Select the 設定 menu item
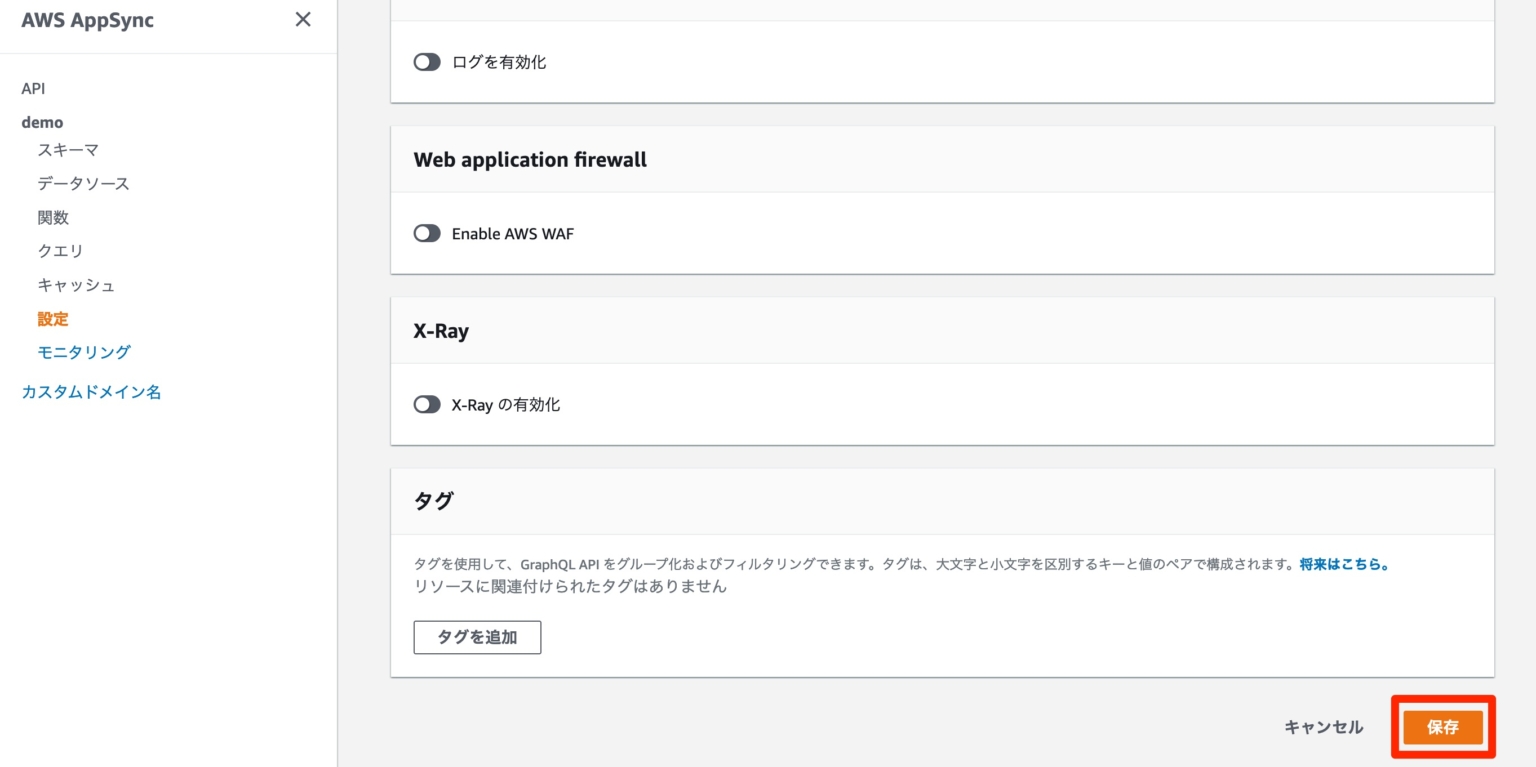 (53, 318)
